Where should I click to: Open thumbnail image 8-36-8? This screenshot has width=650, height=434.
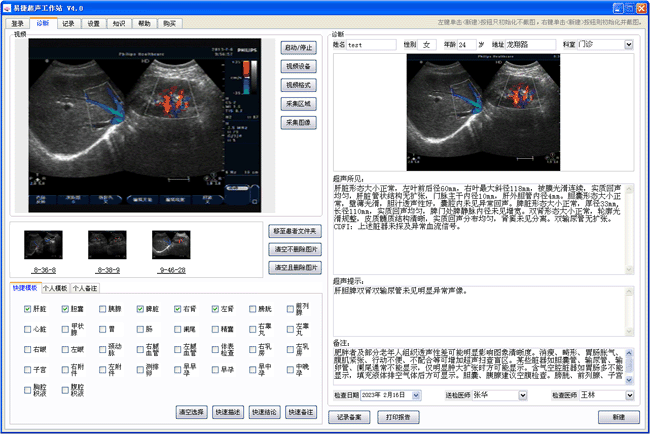click(x=44, y=245)
